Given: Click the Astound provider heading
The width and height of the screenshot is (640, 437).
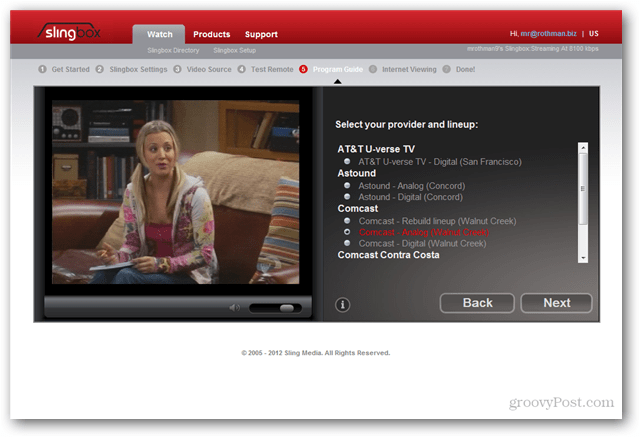Looking at the screenshot, I should point(356,173).
